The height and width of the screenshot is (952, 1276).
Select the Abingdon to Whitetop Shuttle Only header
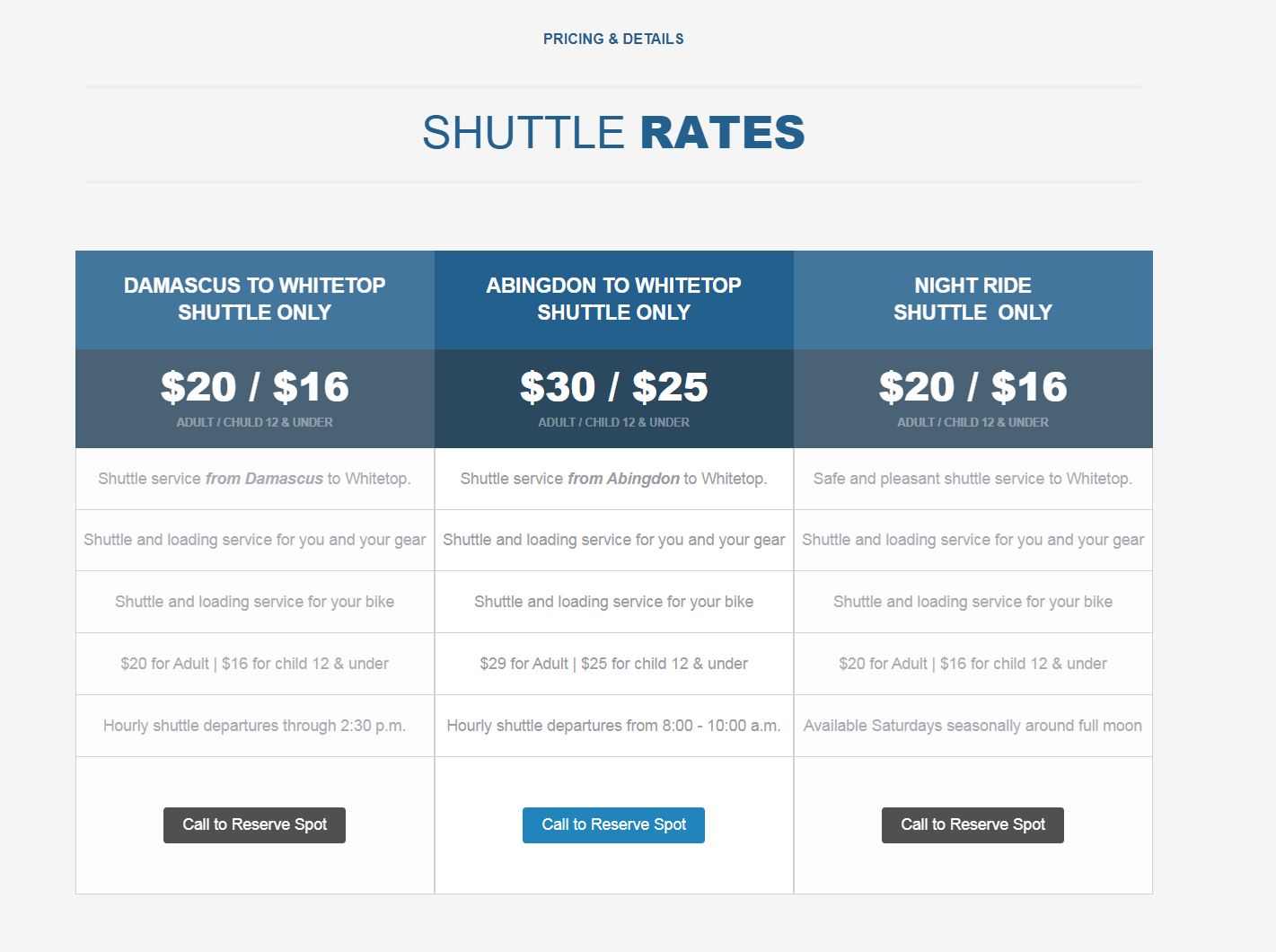pyautogui.click(x=614, y=300)
